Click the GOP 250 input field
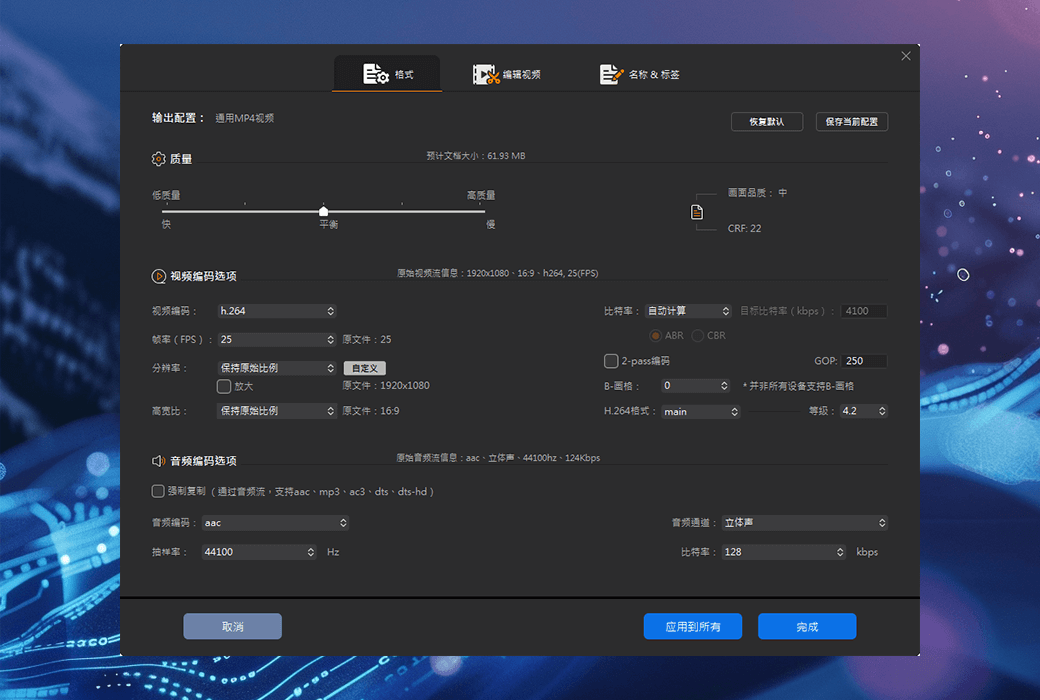1040x700 pixels. 864,361
